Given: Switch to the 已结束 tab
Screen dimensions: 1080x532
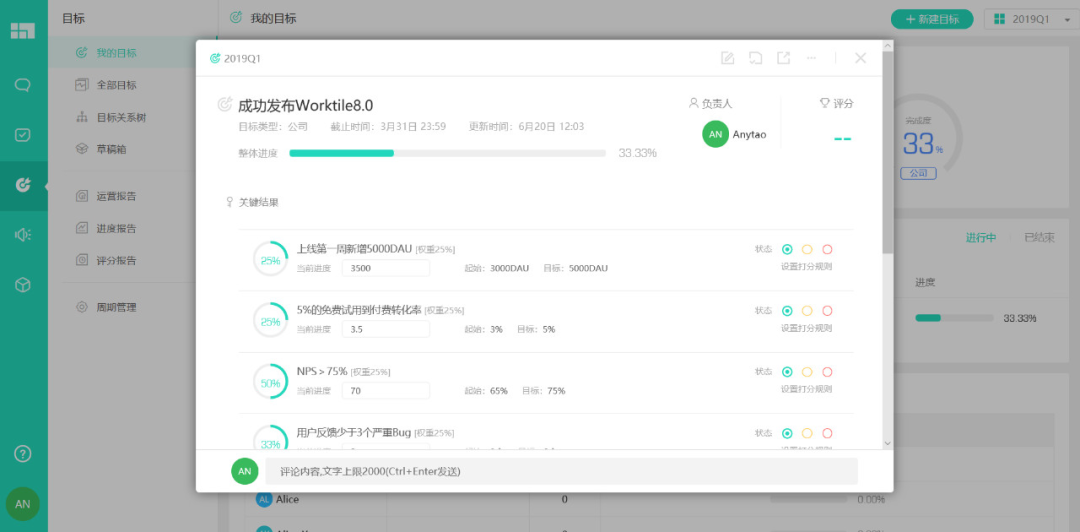Looking at the screenshot, I should (1039, 238).
